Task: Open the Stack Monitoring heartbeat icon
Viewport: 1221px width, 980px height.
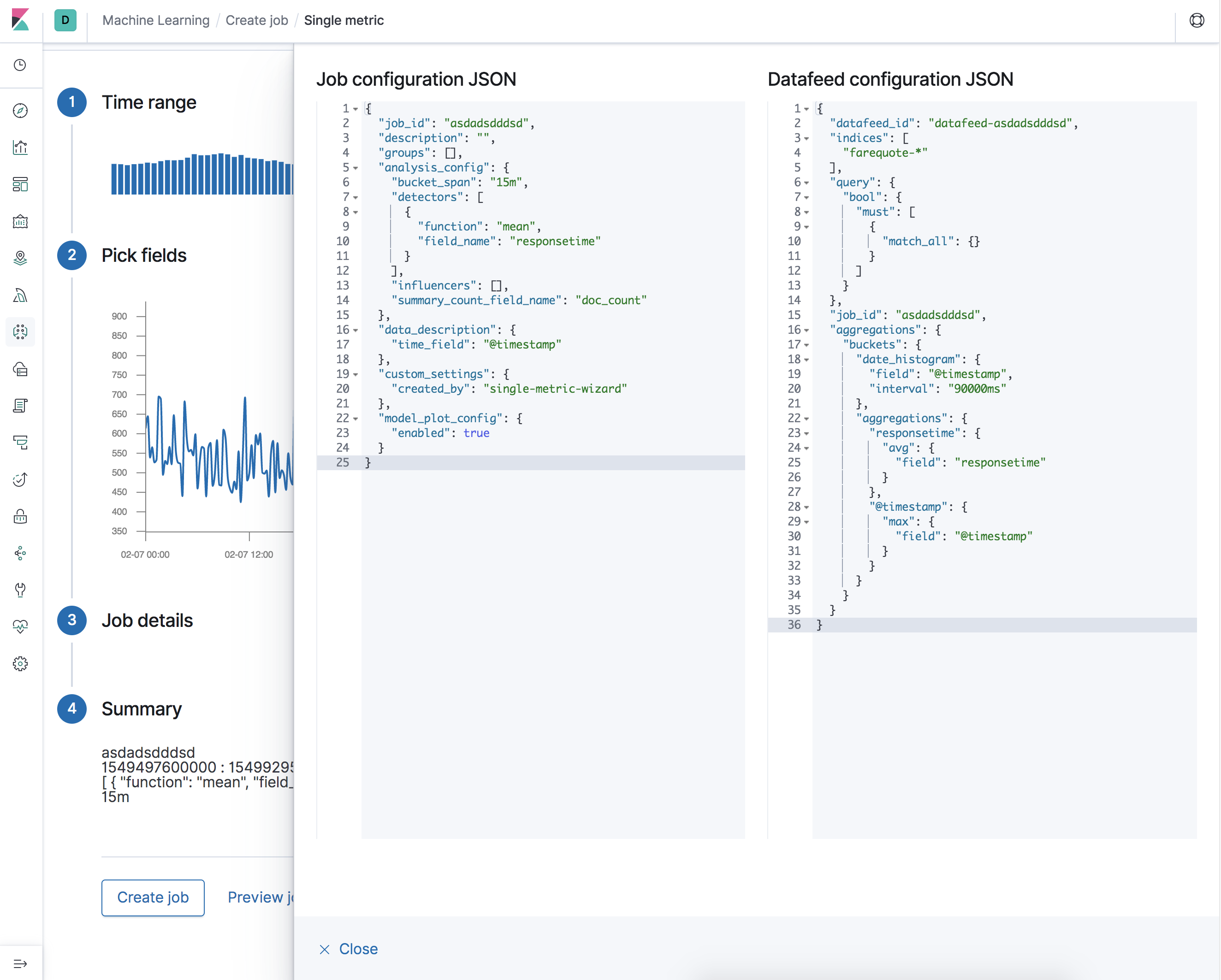Action: pos(20,627)
